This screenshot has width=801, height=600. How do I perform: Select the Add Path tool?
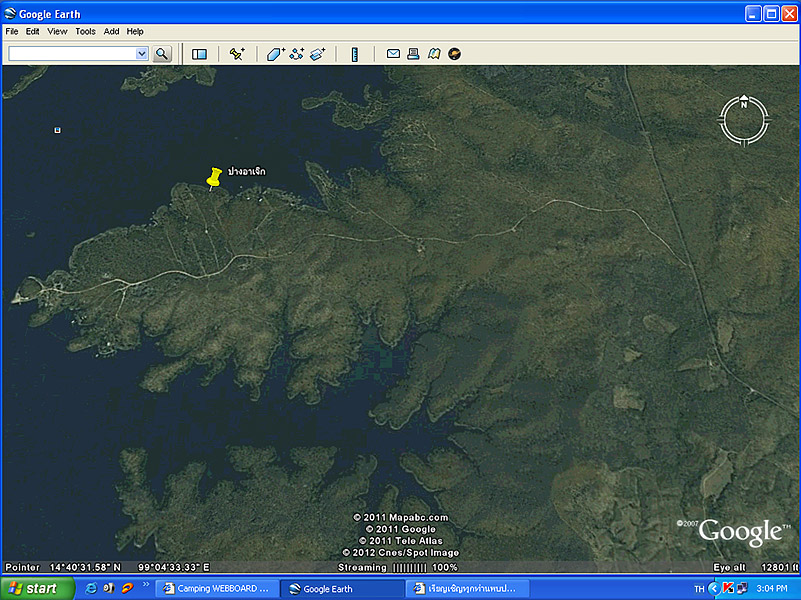[x=297, y=54]
